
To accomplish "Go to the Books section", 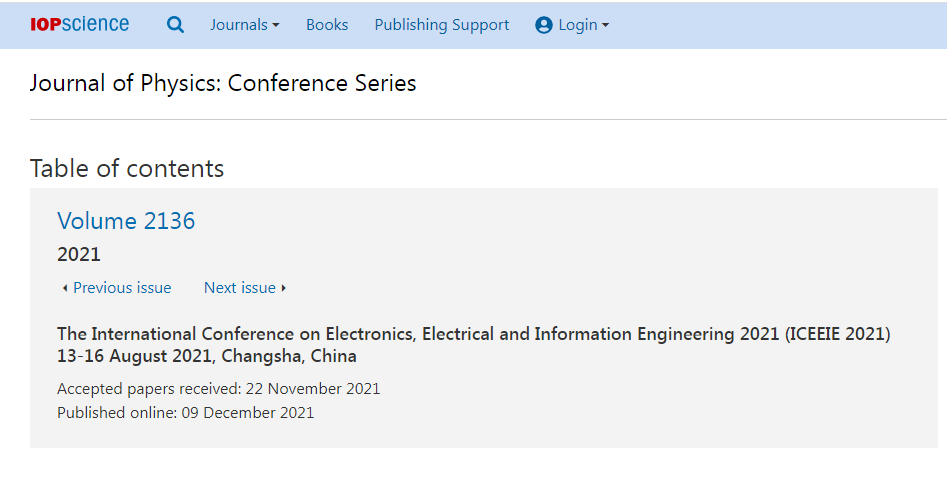I will point(327,25).
